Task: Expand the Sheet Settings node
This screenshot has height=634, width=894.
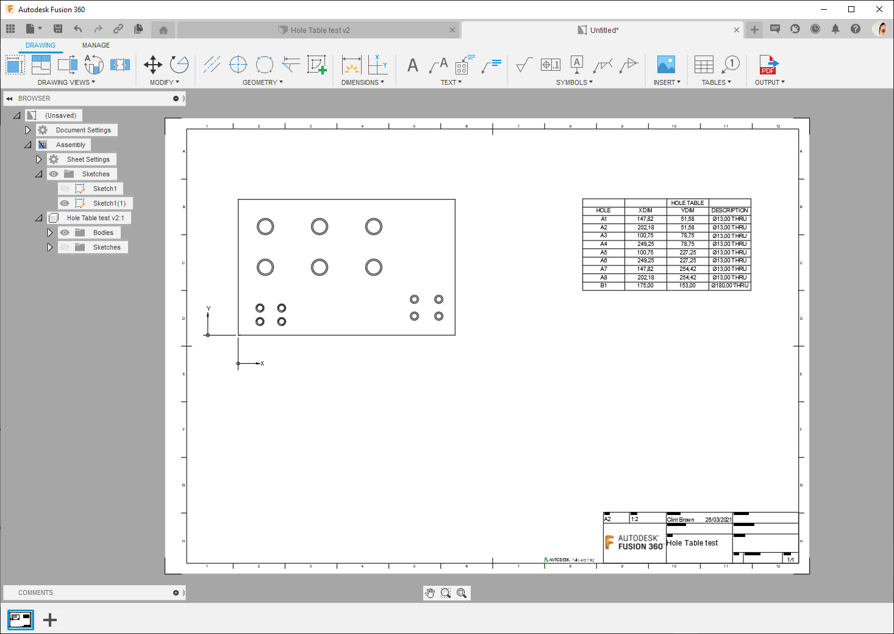Action: (x=39, y=160)
